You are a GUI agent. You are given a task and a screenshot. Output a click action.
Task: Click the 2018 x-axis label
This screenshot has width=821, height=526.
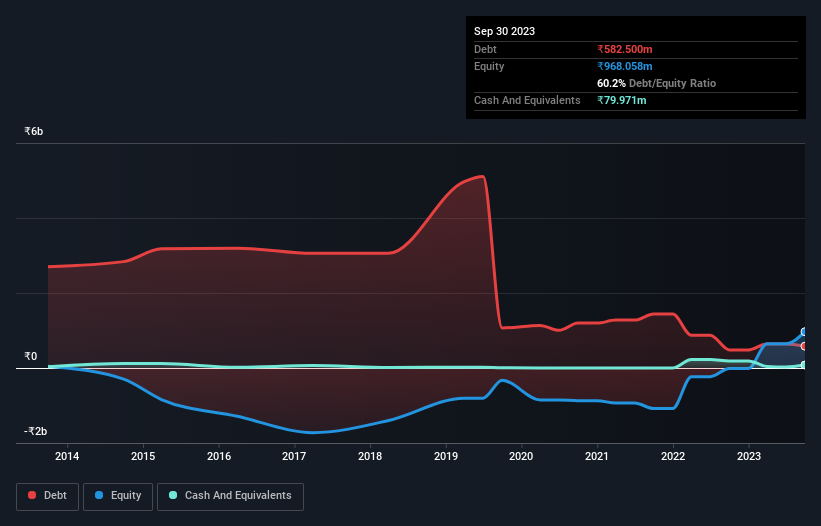(x=370, y=456)
